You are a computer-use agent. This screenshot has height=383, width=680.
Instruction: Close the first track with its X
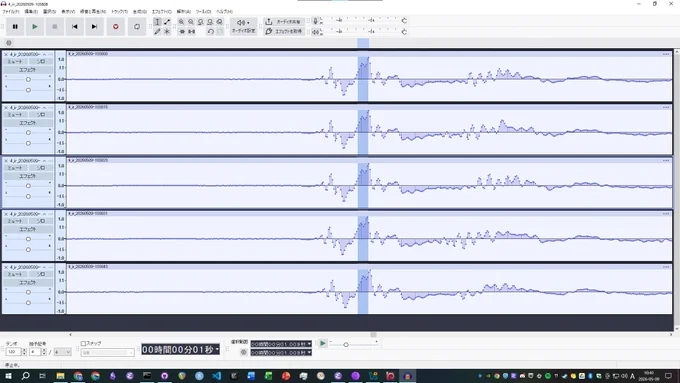(6, 55)
